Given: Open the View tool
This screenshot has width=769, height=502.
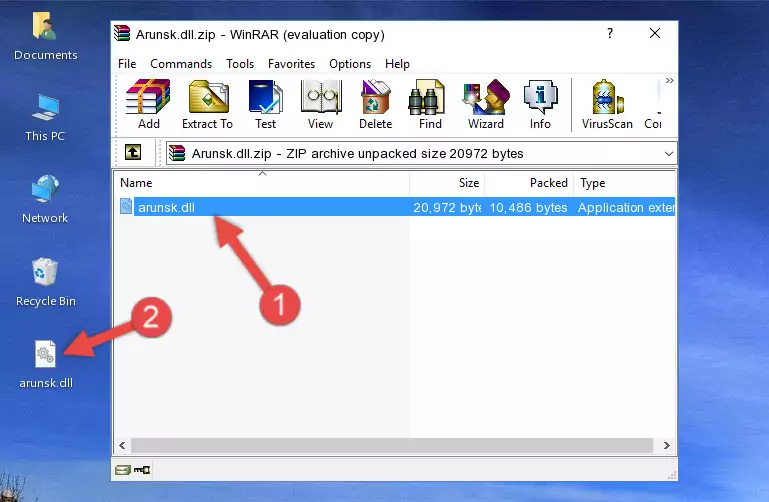Looking at the screenshot, I should 321,104.
